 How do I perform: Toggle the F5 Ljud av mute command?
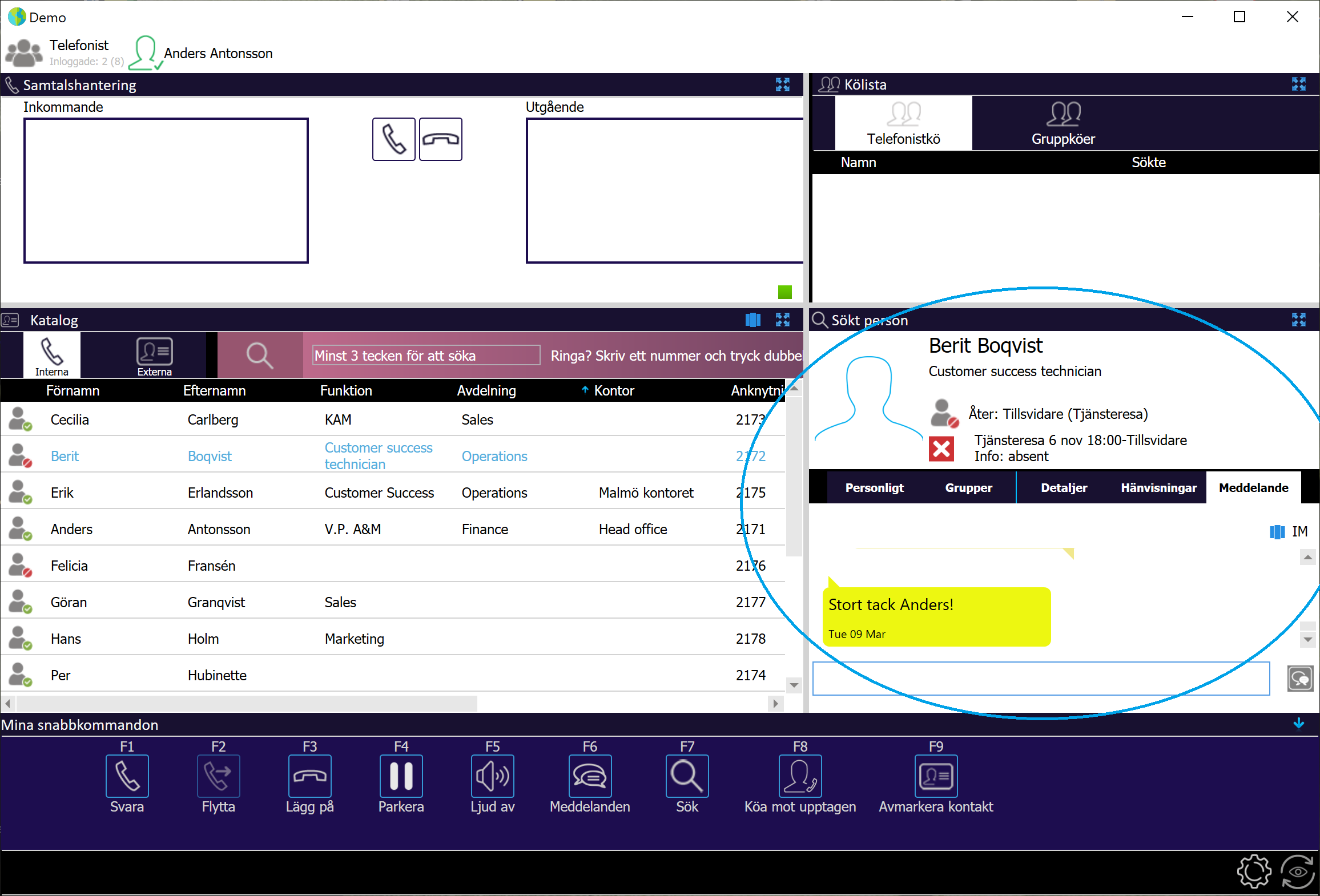[492, 776]
